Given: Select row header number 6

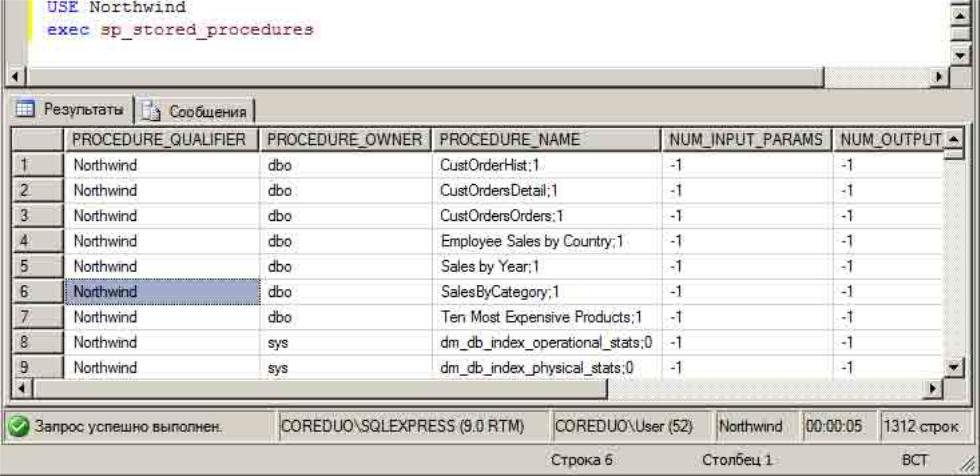Looking at the screenshot, I should tap(38, 292).
